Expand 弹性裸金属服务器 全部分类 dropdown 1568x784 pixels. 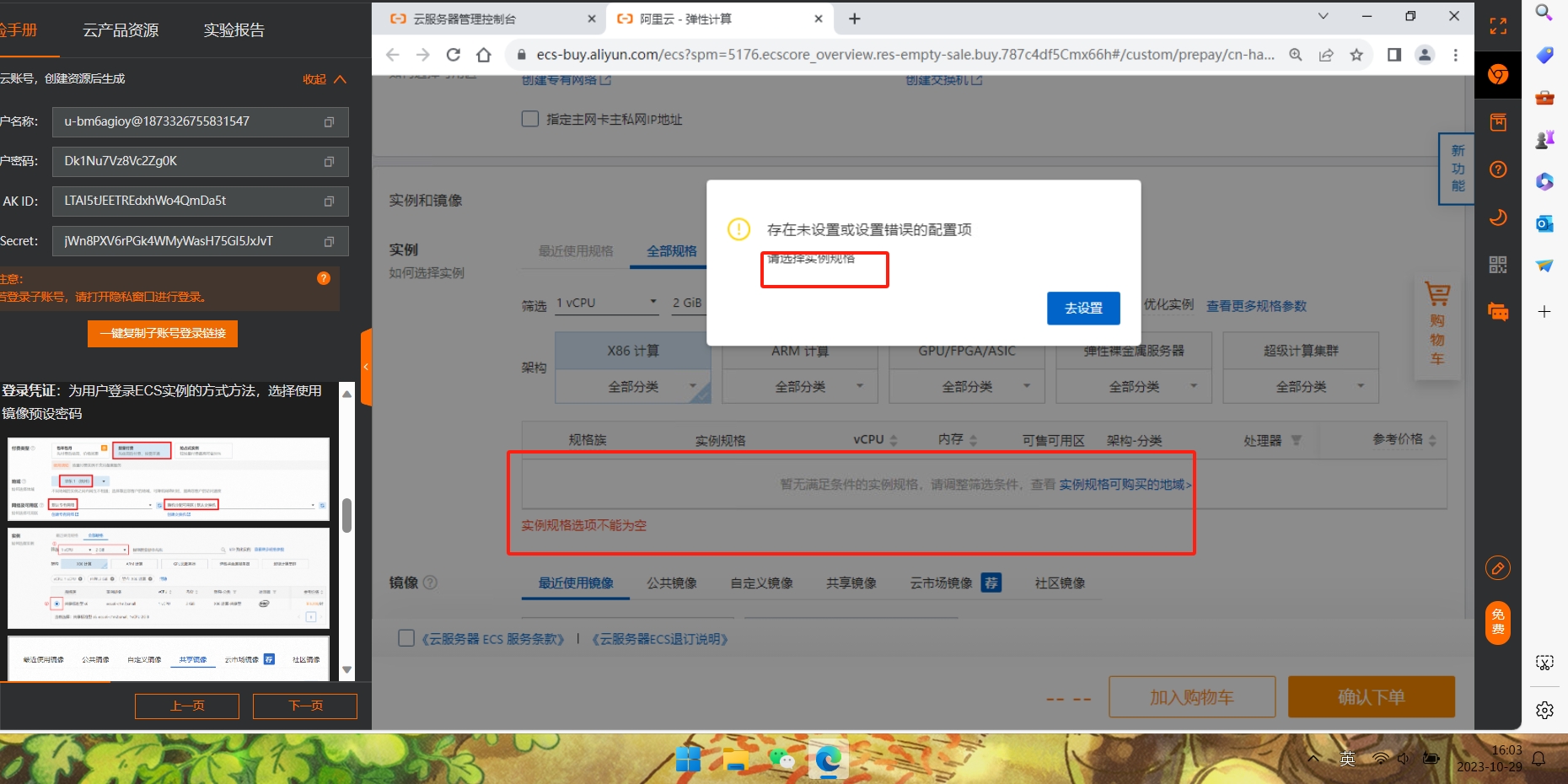point(1134,387)
